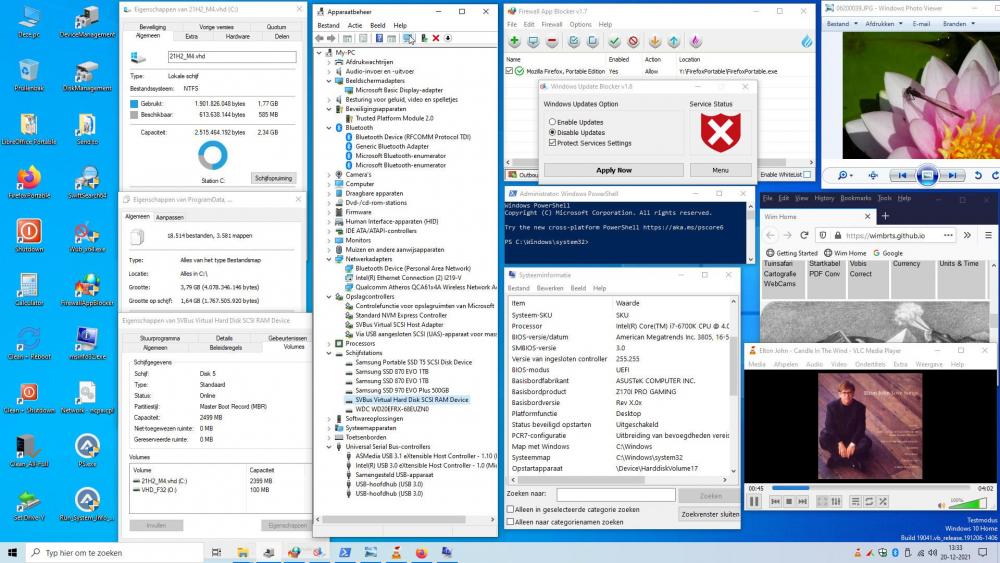
Task: Open Bestand dropdown in Windows Photo Viewer
Action: (x=841, y=24)
